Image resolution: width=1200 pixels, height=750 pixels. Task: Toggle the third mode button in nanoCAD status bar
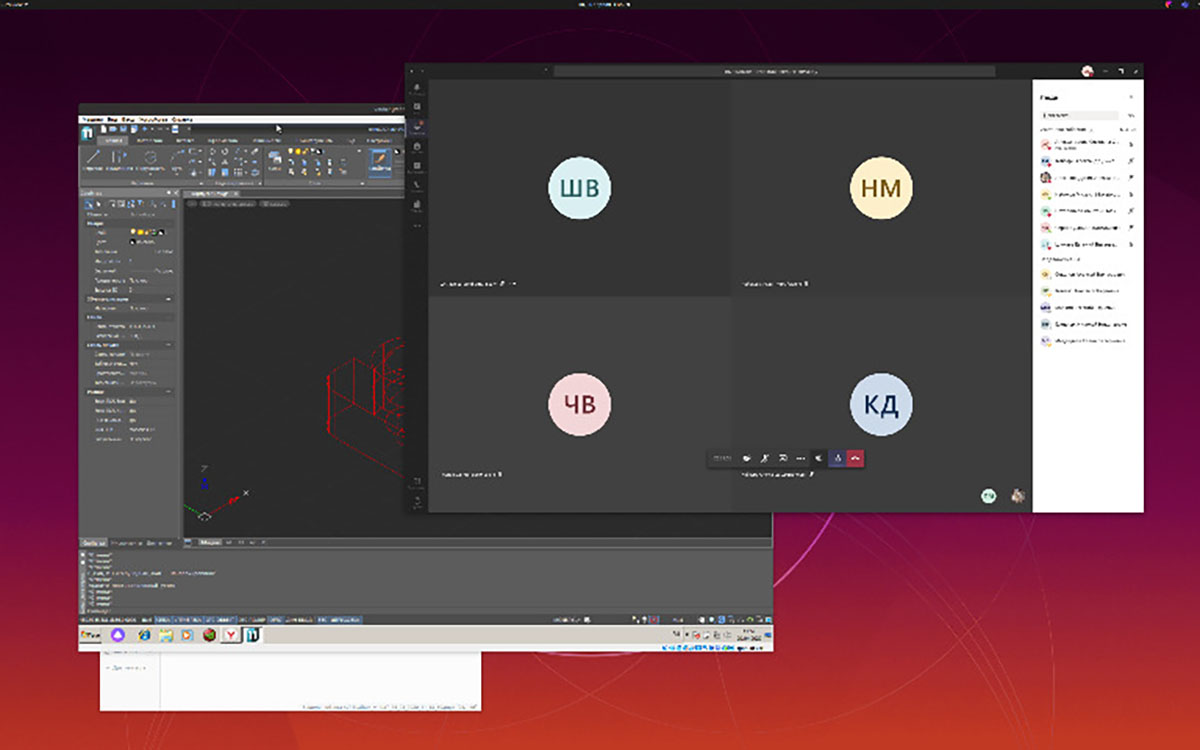188,620
